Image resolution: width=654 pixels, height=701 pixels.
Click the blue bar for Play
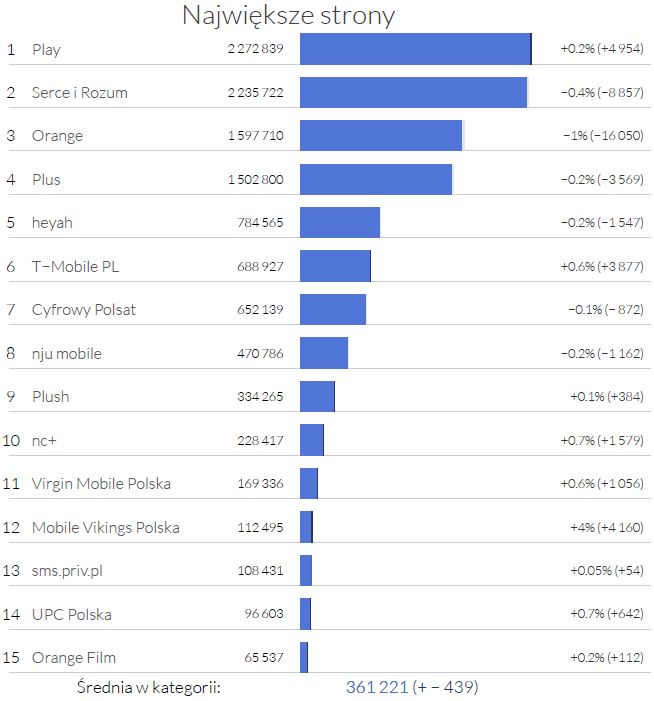pyautogui.click(x=415, y=49)
